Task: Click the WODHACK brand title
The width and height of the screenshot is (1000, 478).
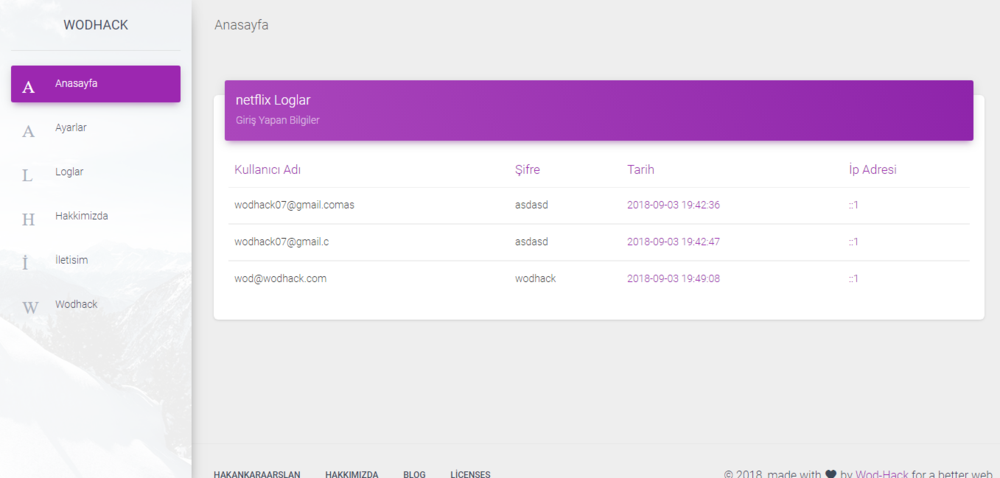Action: click(96, 25)
